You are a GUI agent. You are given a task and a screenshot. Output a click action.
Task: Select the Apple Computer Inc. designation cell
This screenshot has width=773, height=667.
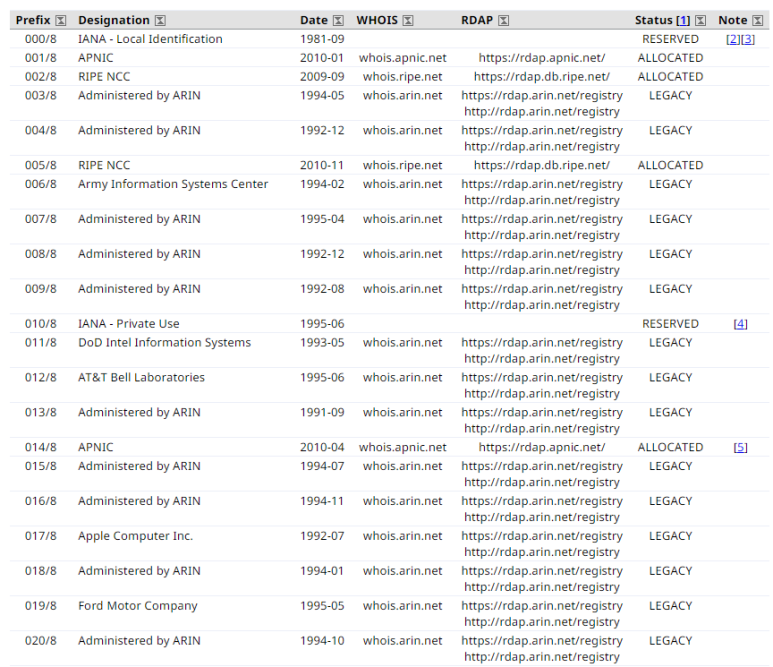135,536
